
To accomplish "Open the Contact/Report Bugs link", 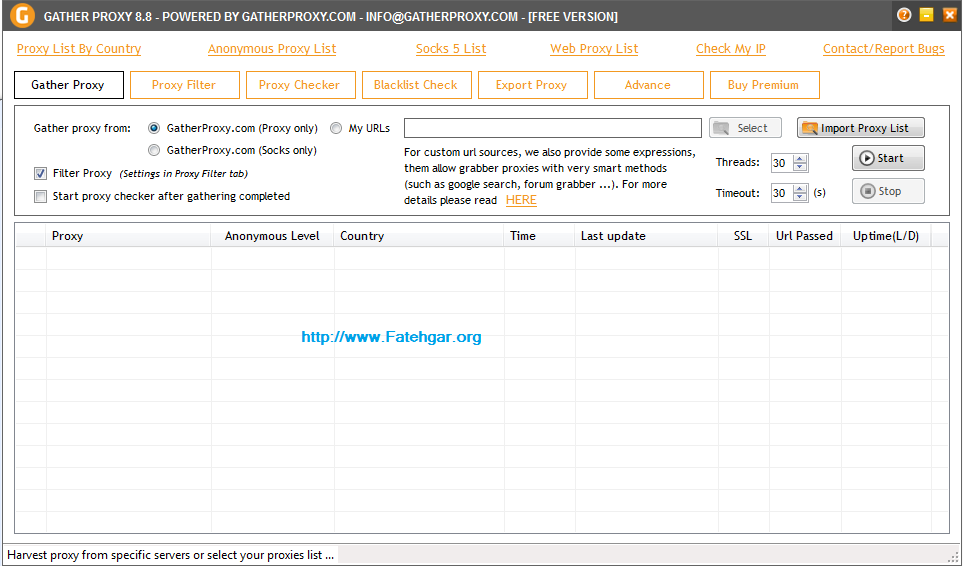I will 883,49.
